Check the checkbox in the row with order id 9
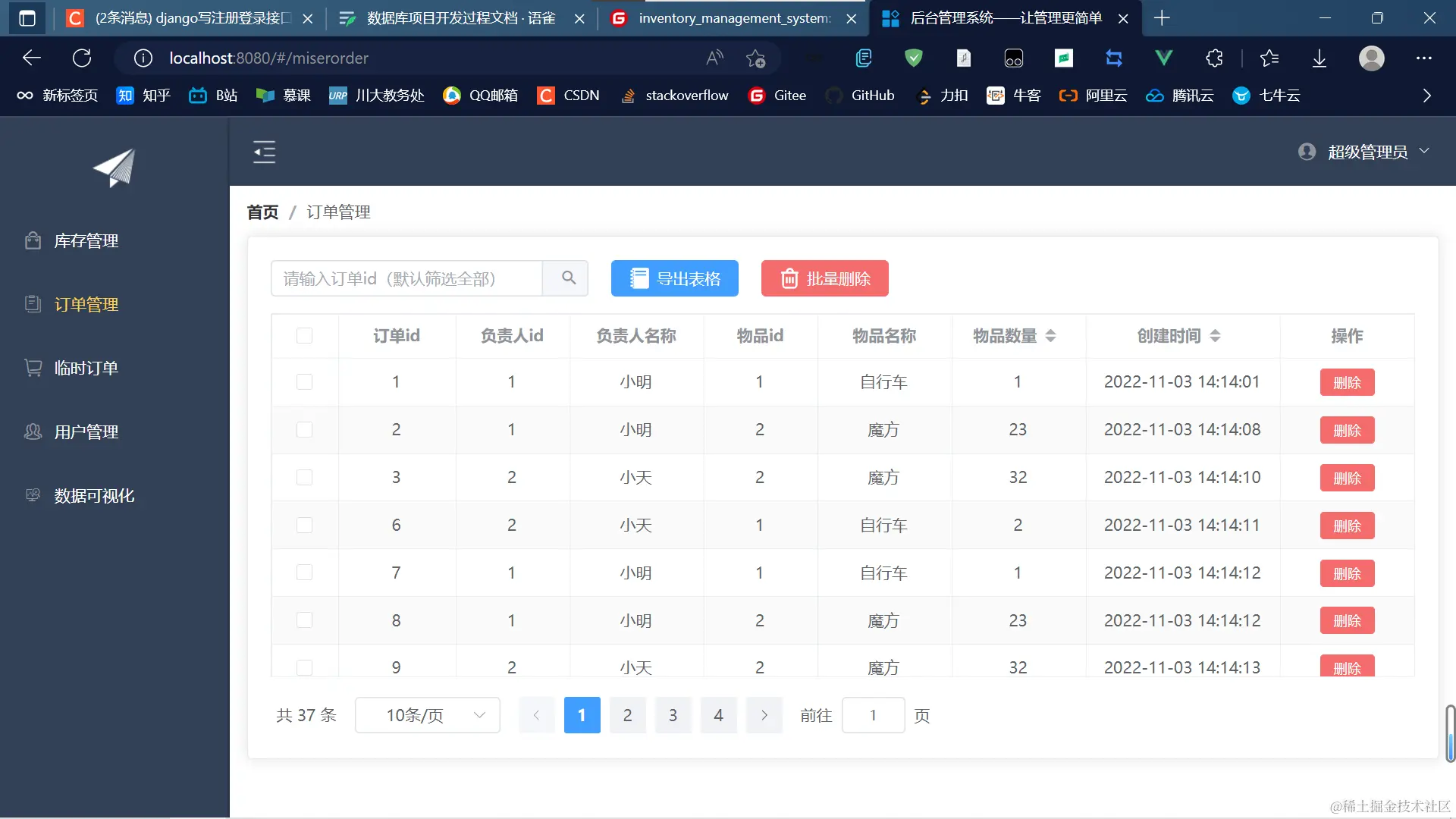The width and height of the screenshot is (1456, 819). pos(304,667)
